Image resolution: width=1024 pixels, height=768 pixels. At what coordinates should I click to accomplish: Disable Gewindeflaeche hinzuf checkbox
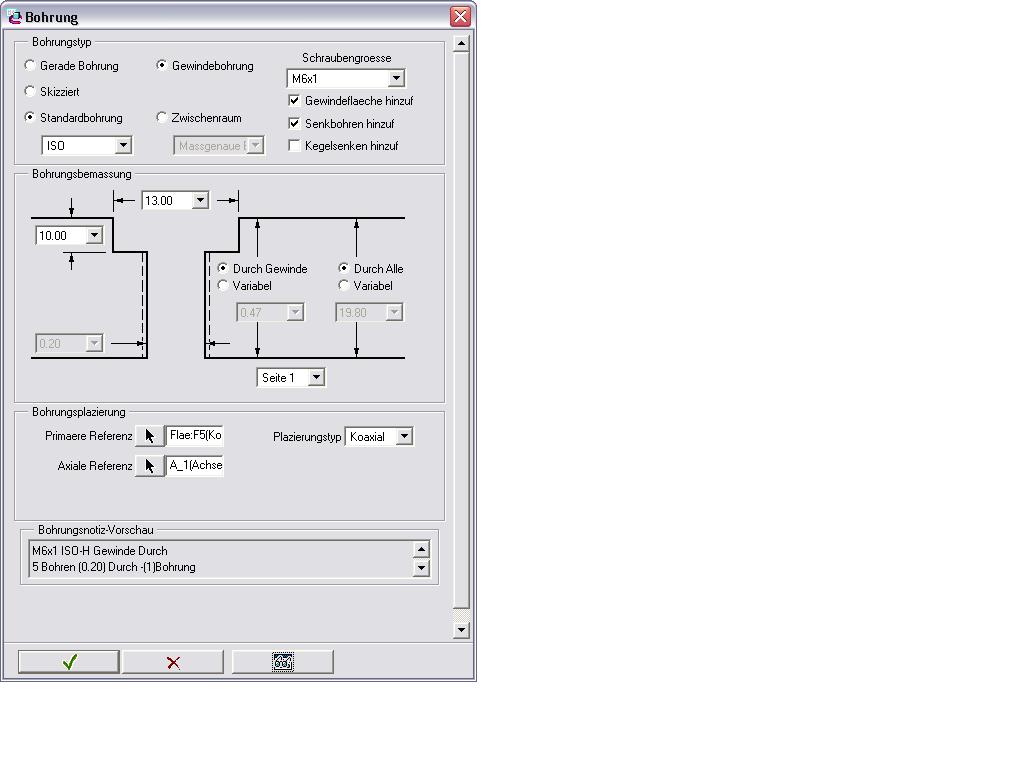[295, 101]
